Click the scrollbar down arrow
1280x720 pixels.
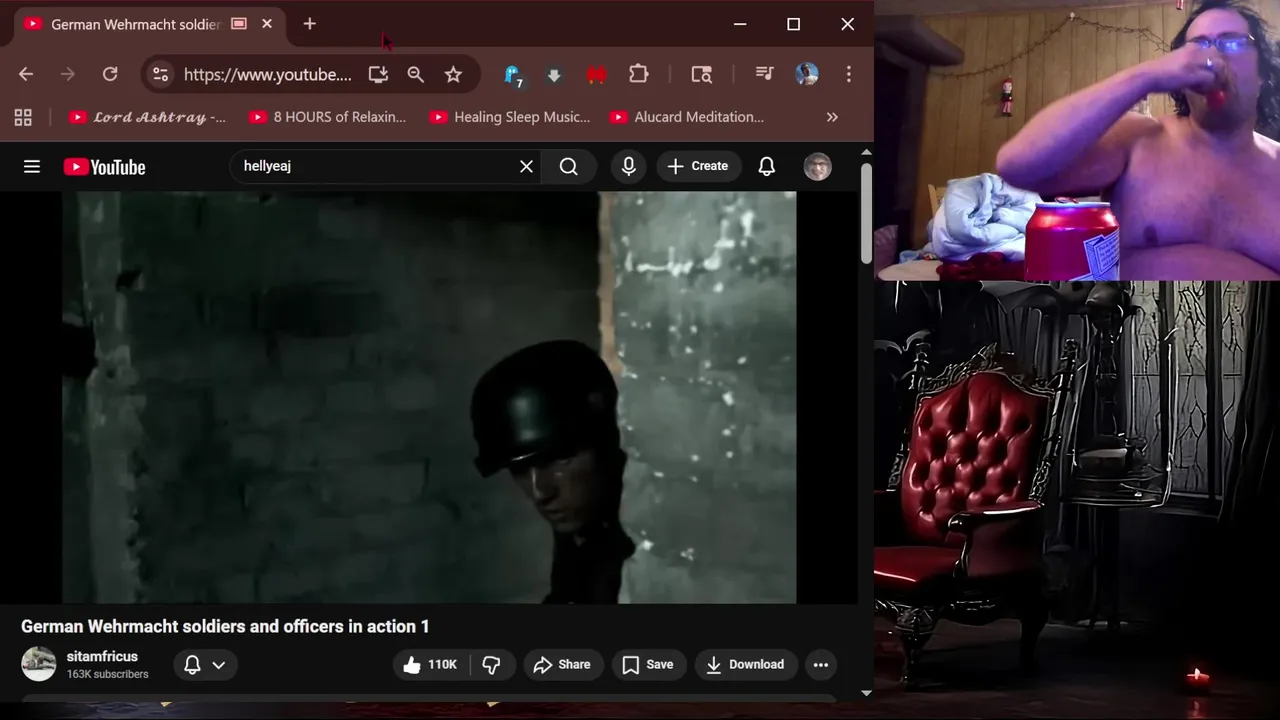[x=866, y=692]
